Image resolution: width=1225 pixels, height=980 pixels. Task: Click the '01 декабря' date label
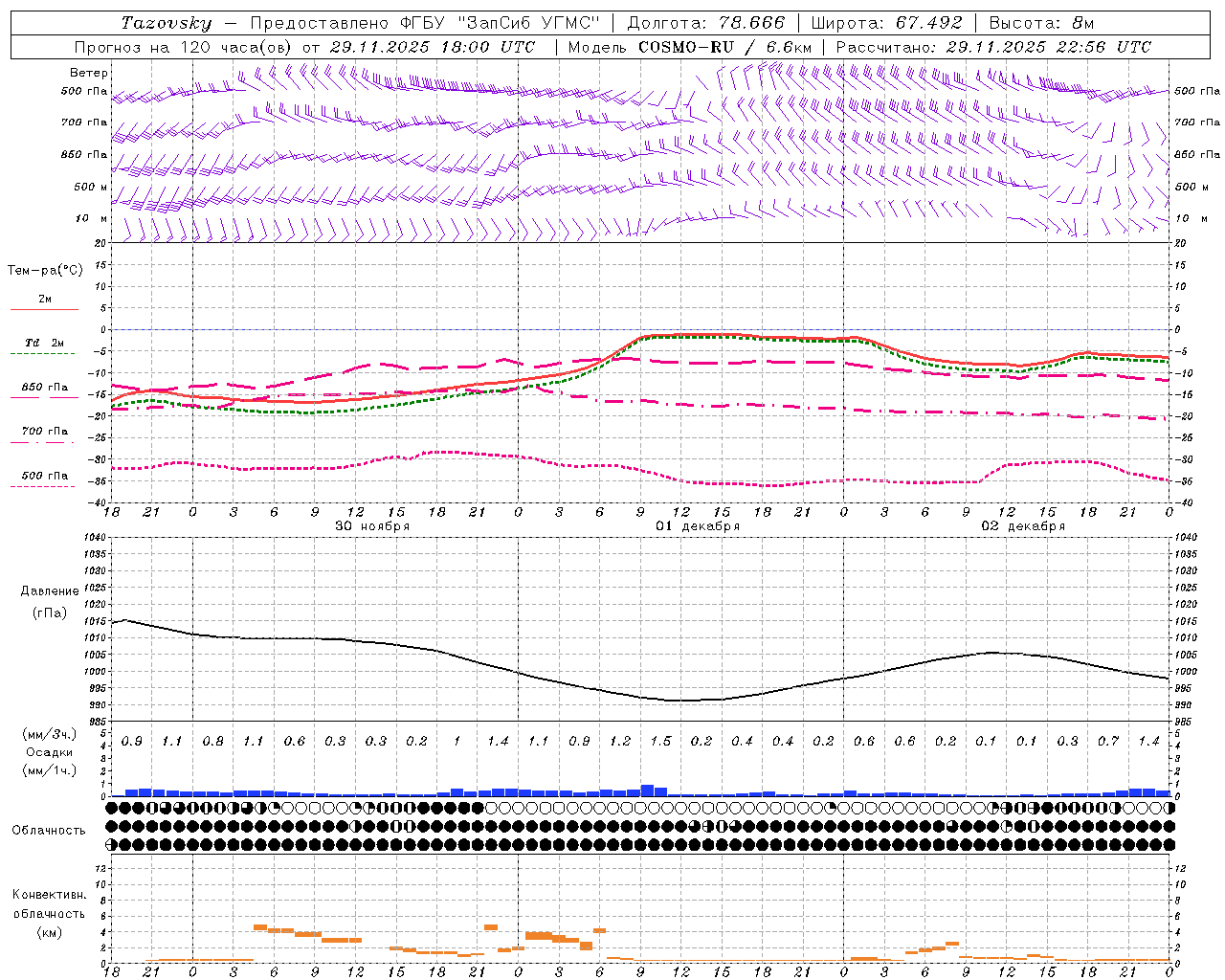(698, 526)
